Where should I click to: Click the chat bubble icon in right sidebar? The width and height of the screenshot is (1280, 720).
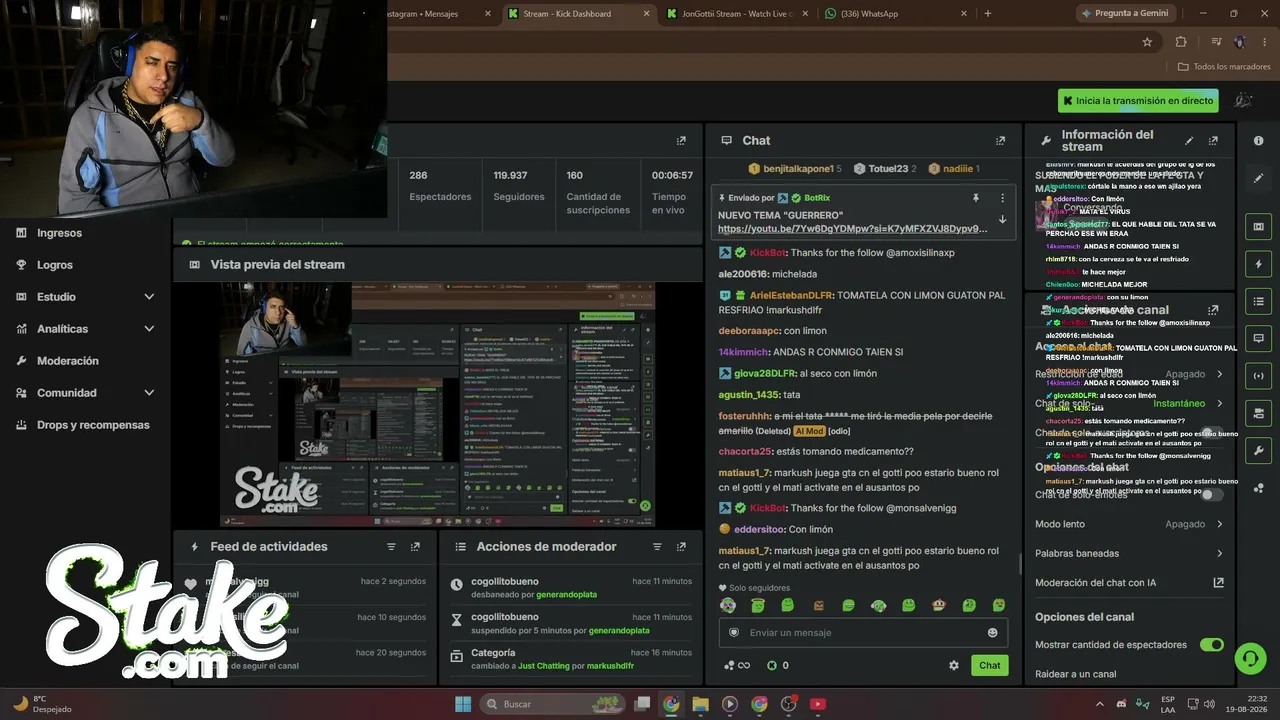click(x=1258, y=338)
